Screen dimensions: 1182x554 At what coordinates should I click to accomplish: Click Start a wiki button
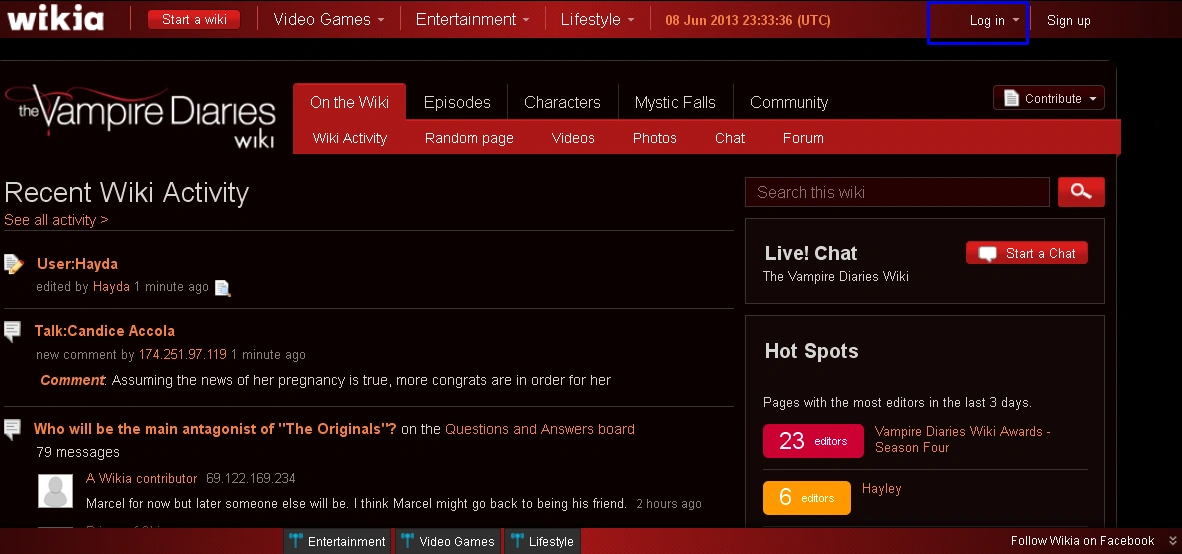pyautogui.click(x=194, y=20)
